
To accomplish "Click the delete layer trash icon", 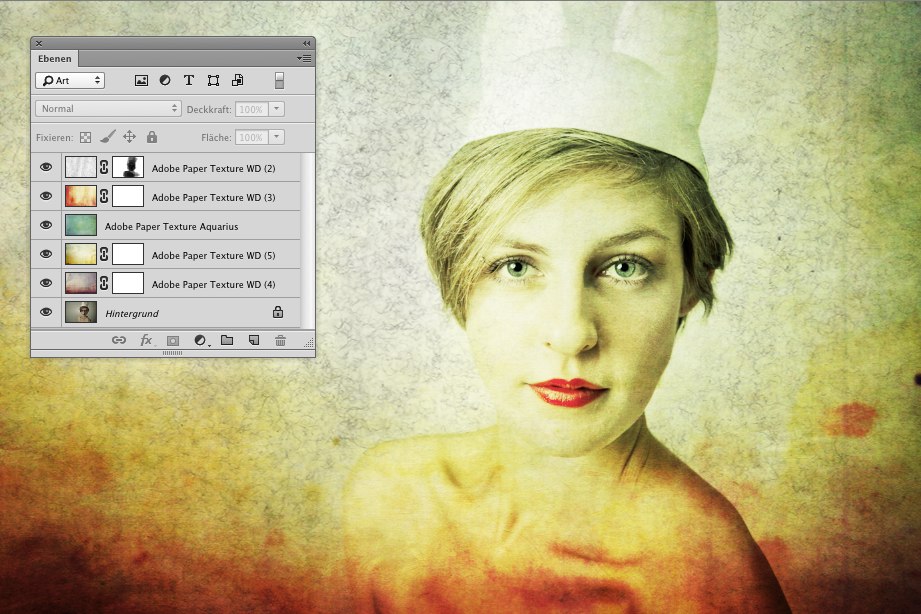I will coord(280,341).
